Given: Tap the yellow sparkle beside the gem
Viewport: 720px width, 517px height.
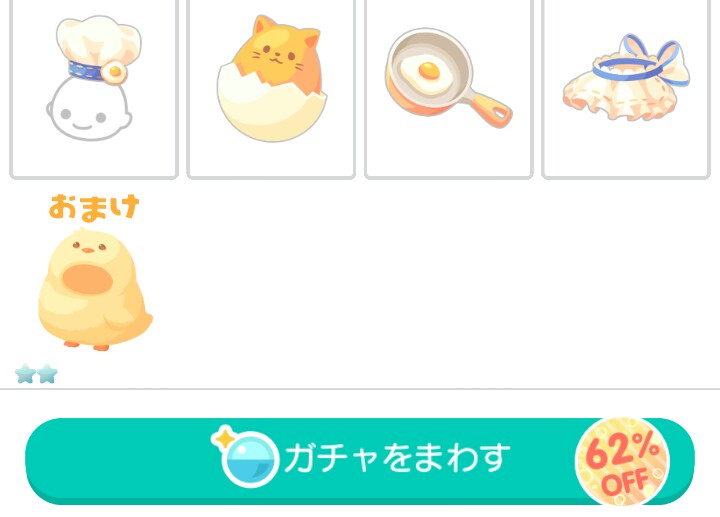Looking at the screenshot, I should (224, 438).
